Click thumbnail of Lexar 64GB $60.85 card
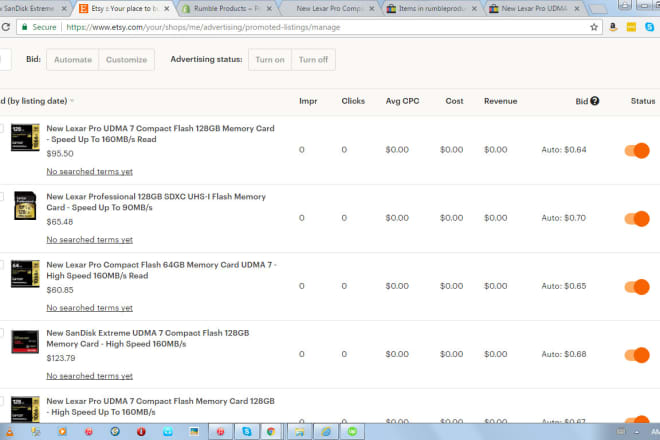660x440 pixels. point(25,274)
